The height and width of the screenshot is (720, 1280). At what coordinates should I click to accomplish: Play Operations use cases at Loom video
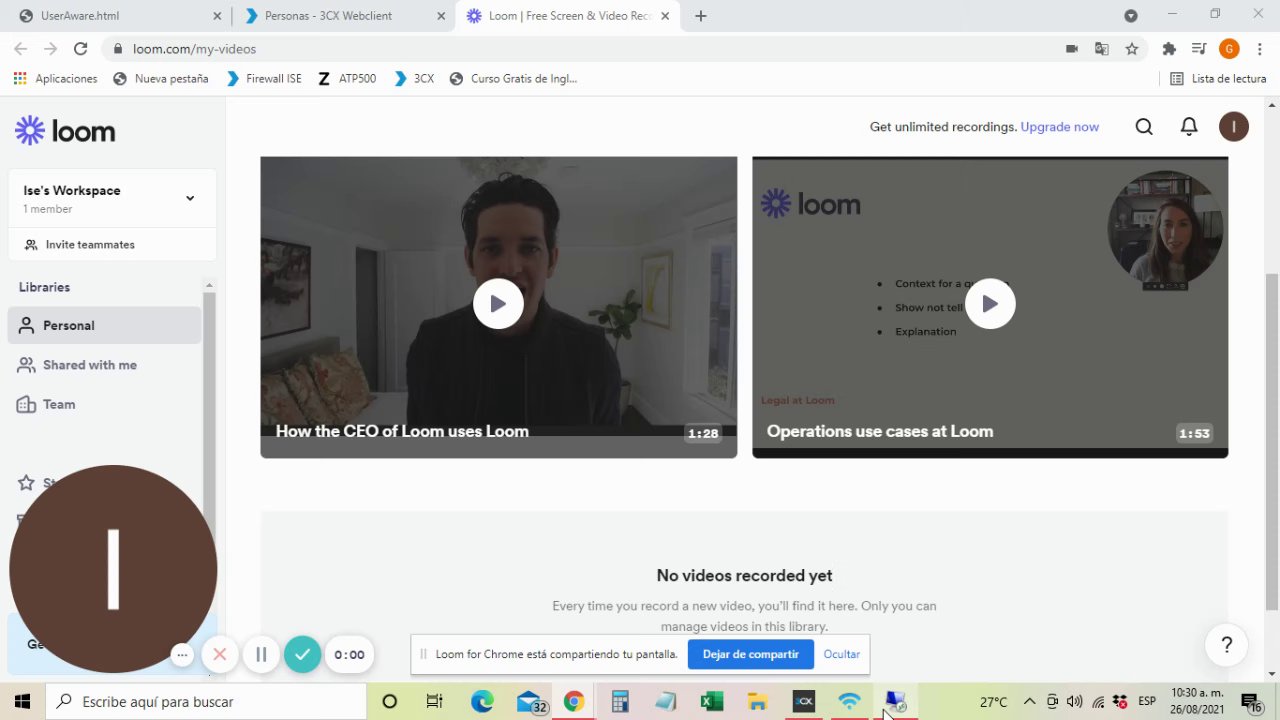point(990,304)
